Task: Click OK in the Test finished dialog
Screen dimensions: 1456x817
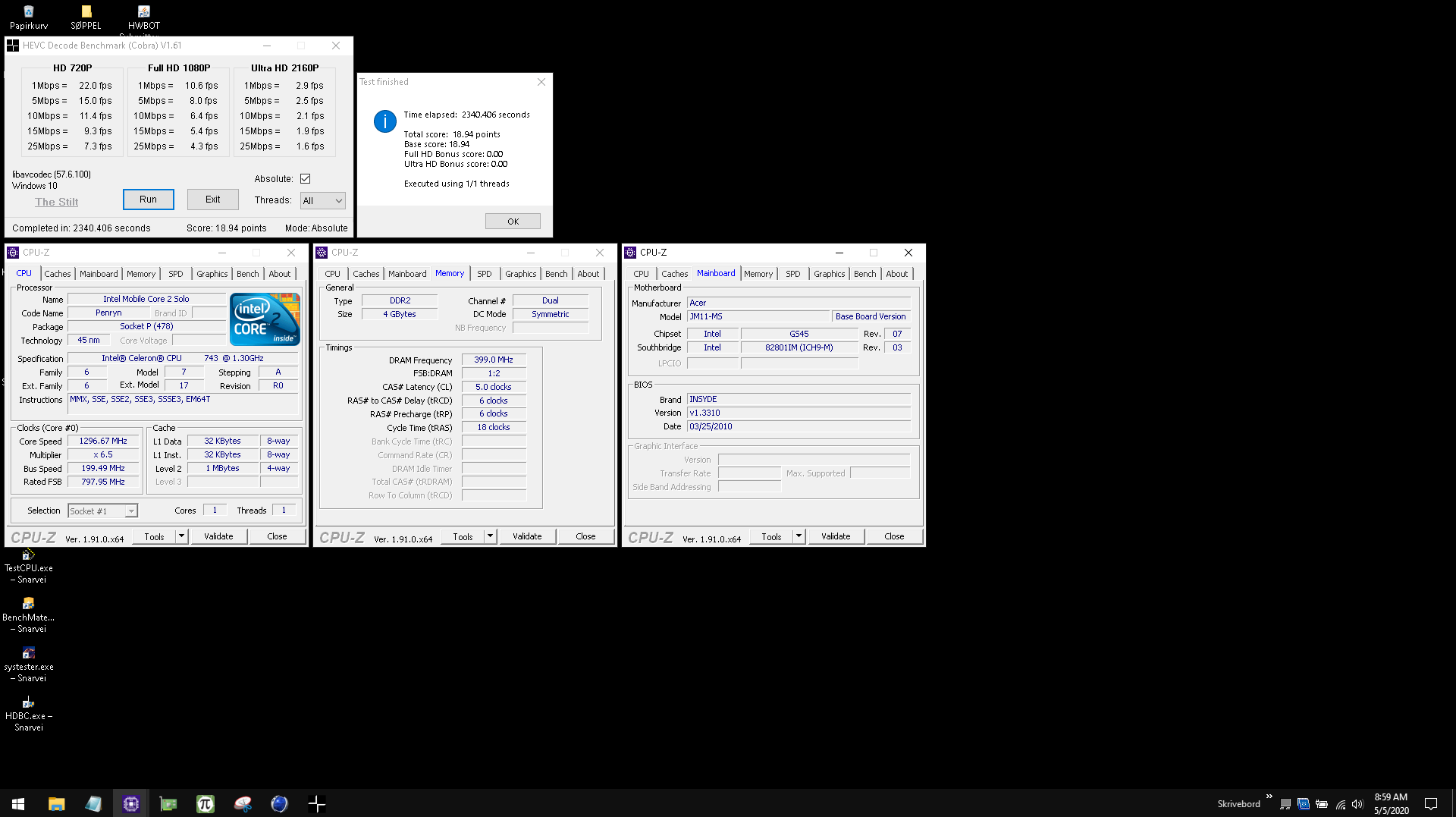Action: (x=513, y=222)
